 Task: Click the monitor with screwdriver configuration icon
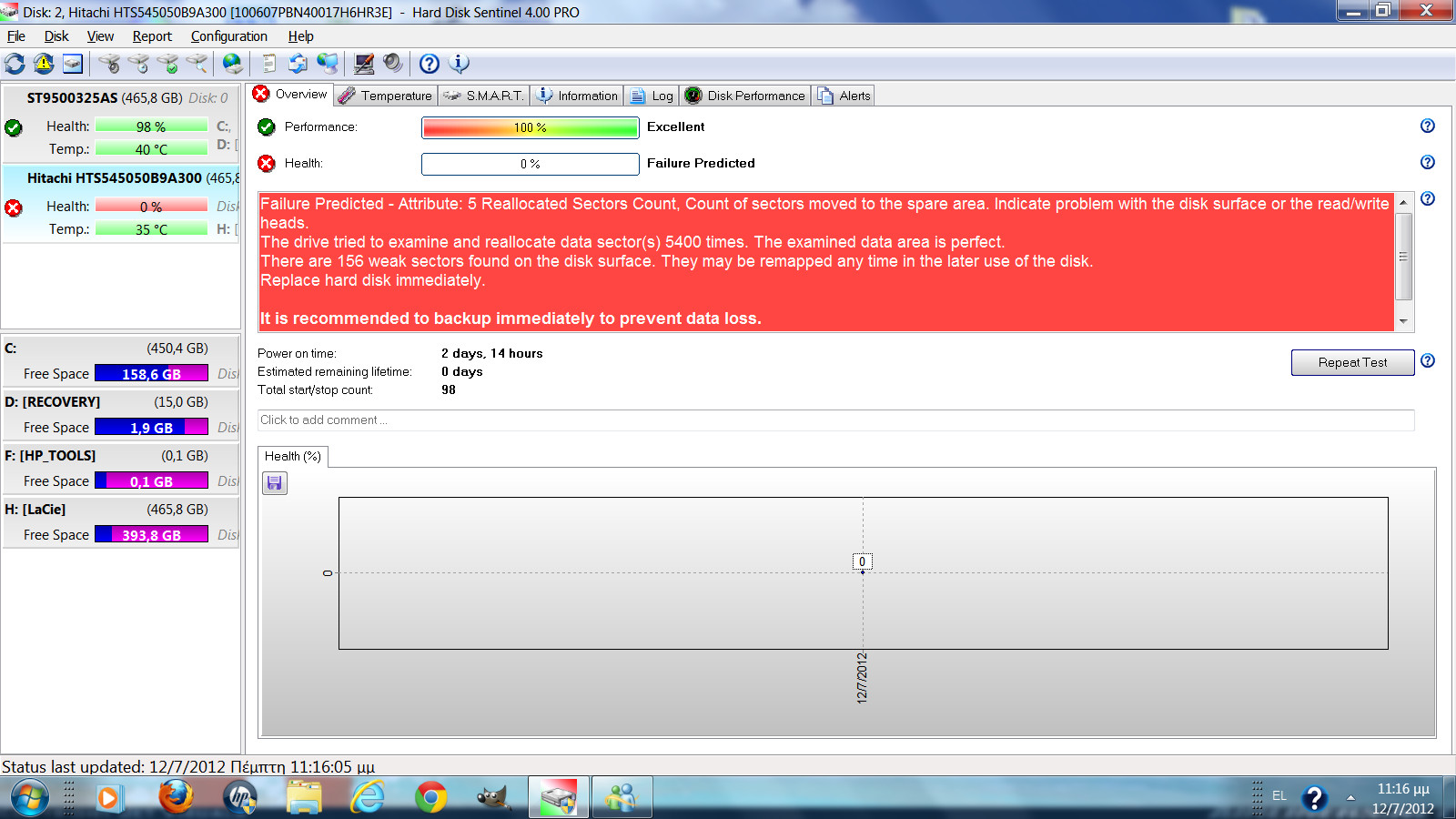pos(364,64)
